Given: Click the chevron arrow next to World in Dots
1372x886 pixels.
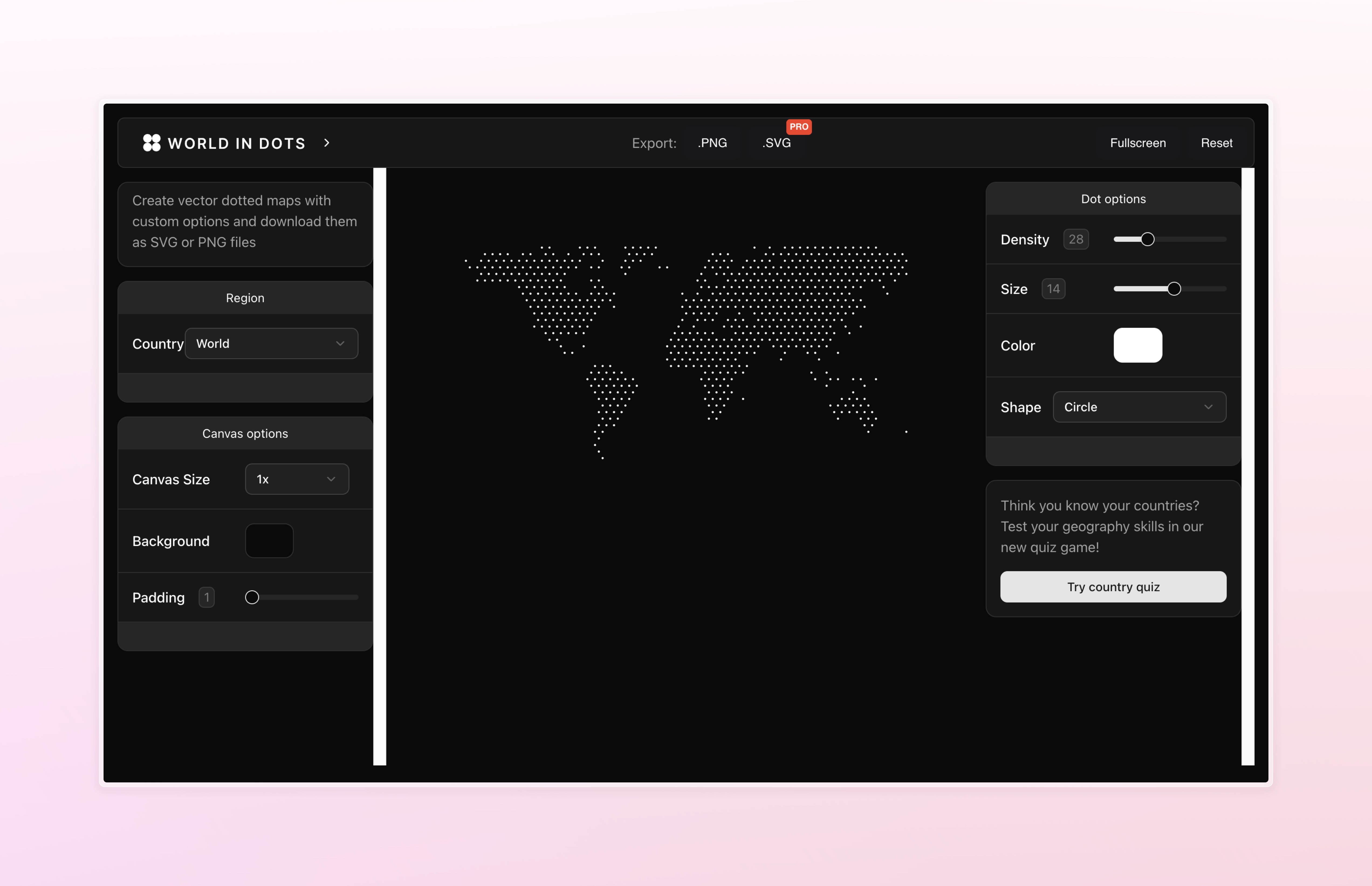Looking at the screenshot, I should point(327,143).
